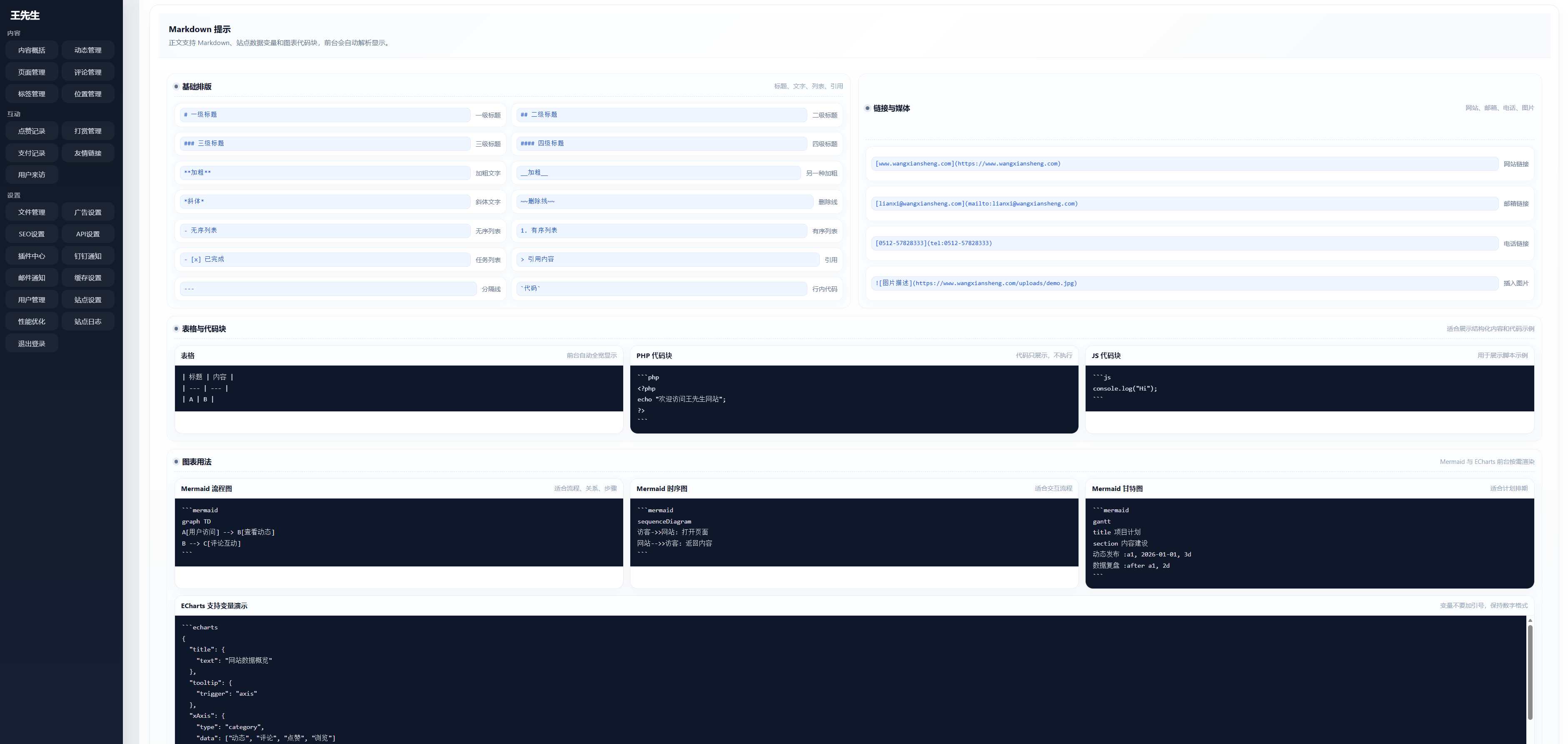
Task: Click the image markdown demo.jpg snippet
Action: point(1184,283)
